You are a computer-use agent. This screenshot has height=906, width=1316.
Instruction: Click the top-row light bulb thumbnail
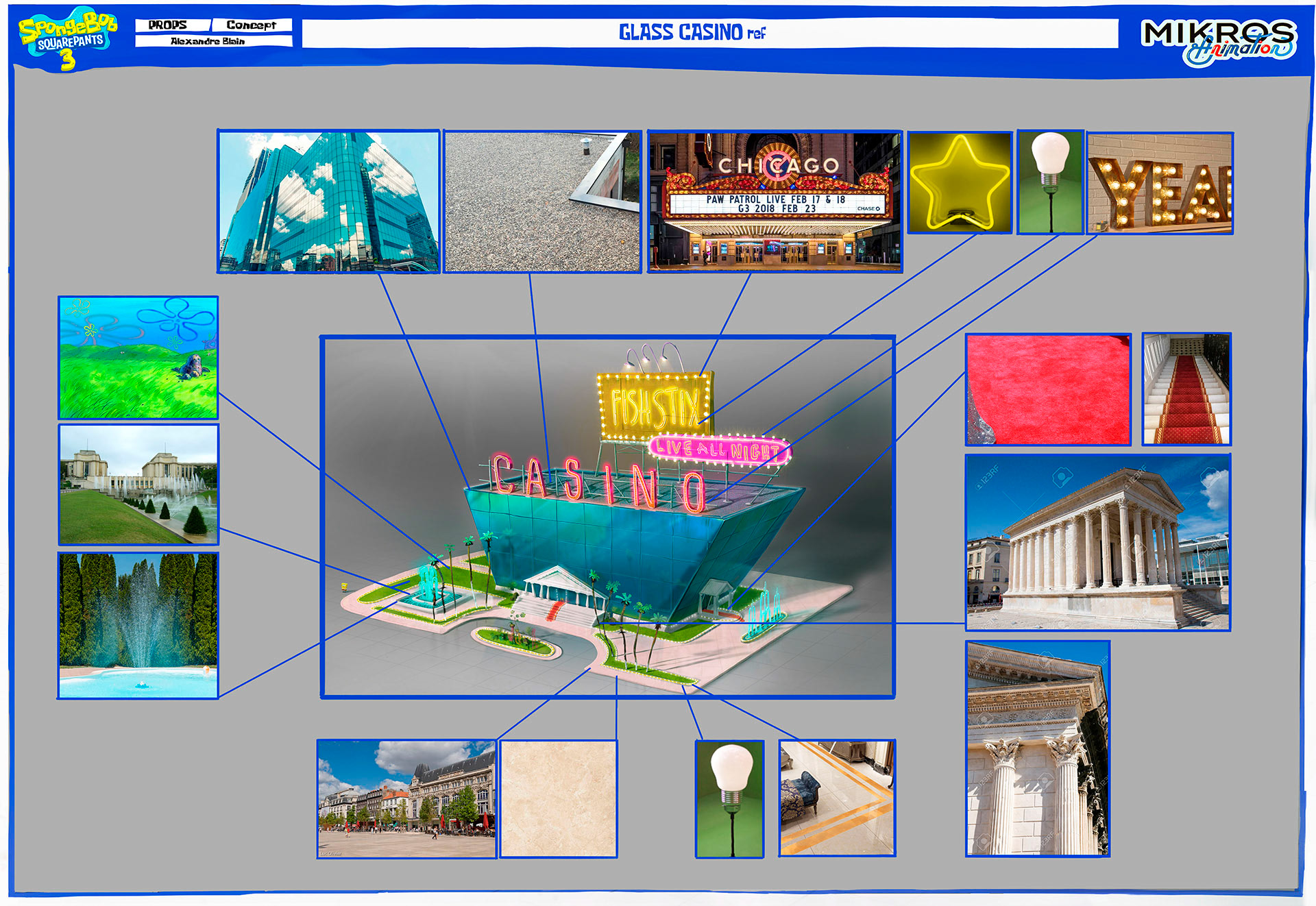(1050, 182)
